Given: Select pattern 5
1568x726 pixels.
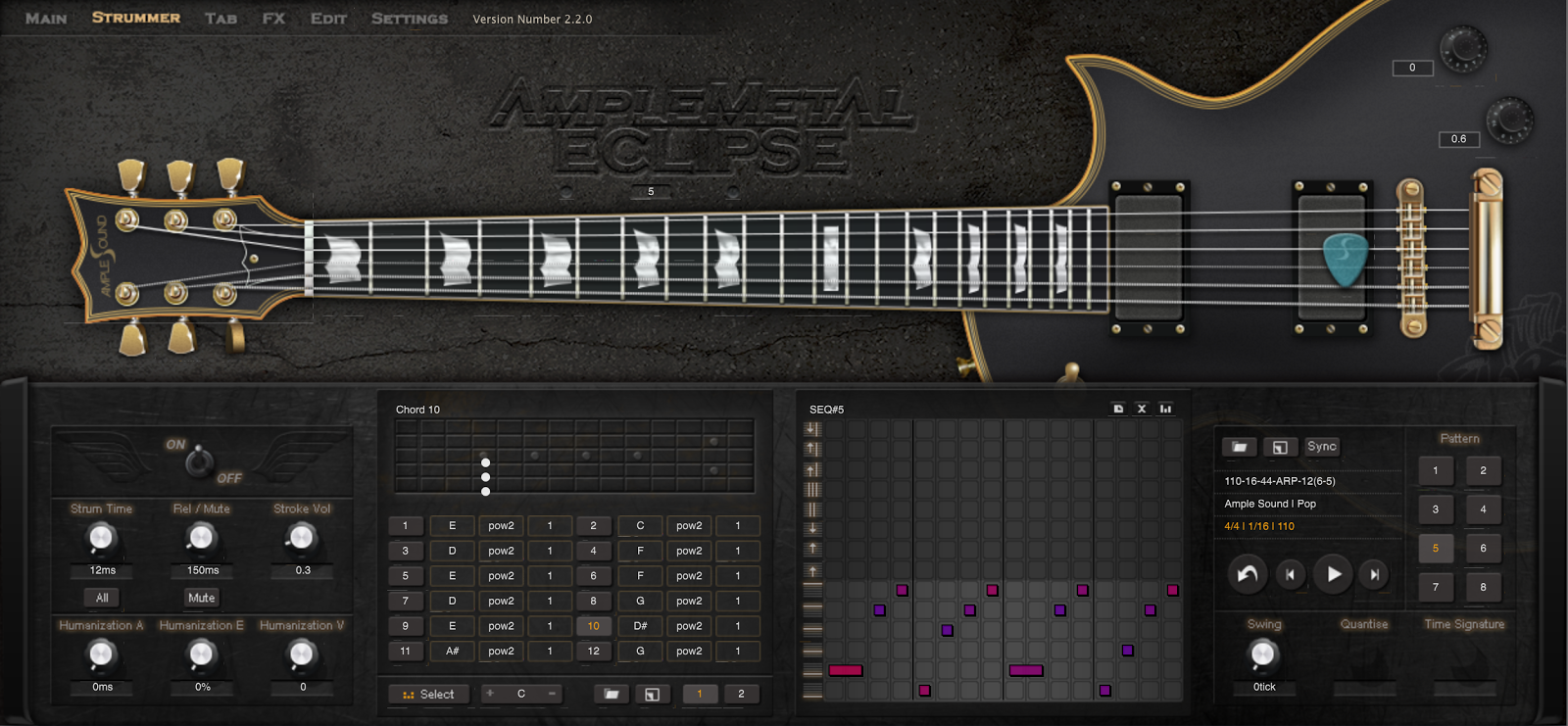Looking at the screenshot, I should (x=1436, y=549).
